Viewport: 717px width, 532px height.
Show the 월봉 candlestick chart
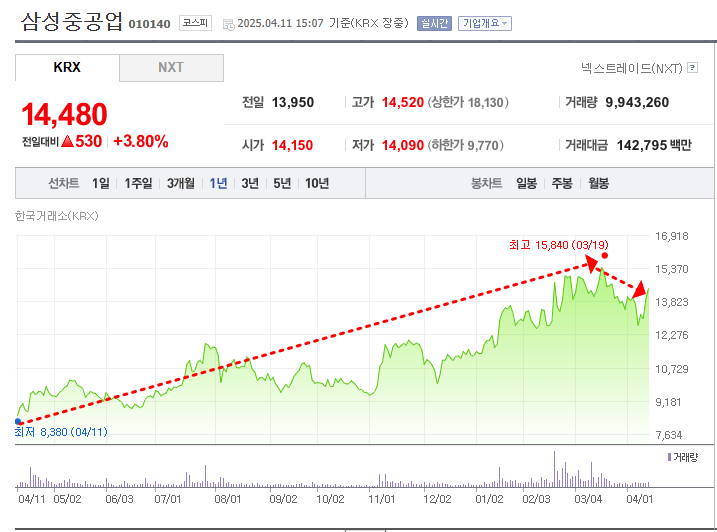[598, 183]
